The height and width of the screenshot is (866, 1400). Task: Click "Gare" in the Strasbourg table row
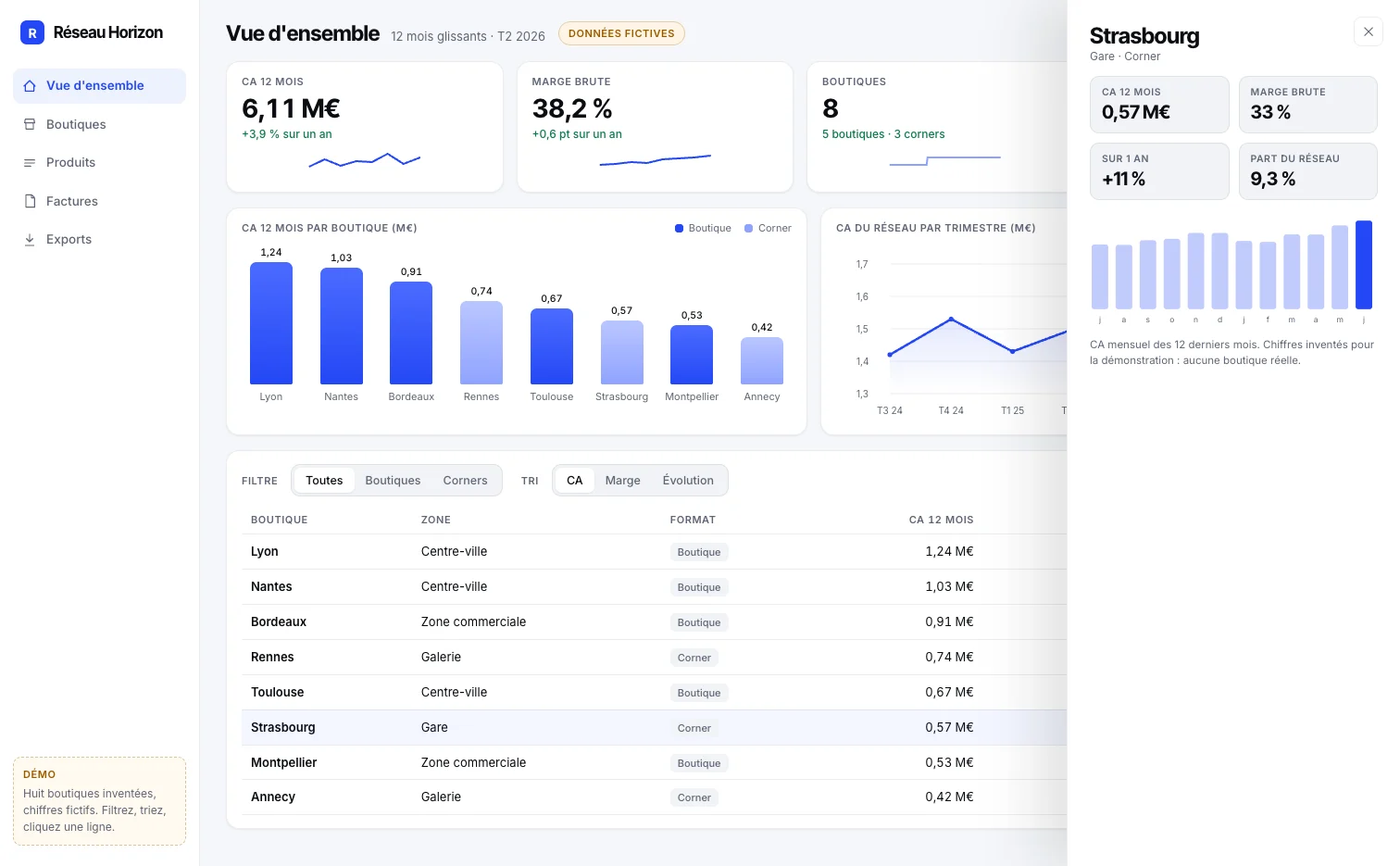point(434,728)
